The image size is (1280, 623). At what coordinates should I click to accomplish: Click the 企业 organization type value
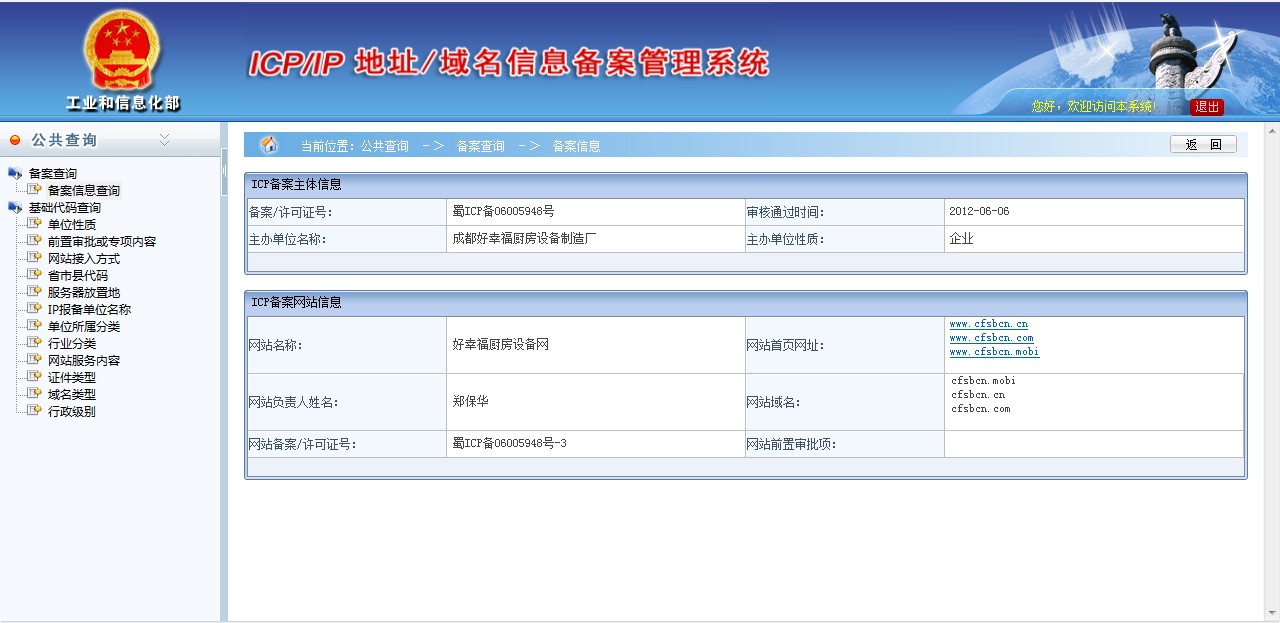pos(961,239)
